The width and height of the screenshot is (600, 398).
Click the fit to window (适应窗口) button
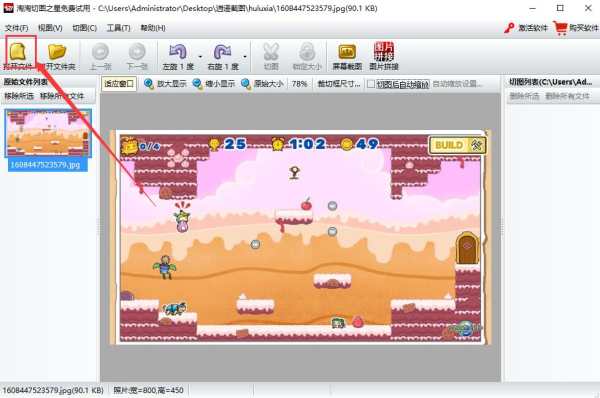(119, 83)
